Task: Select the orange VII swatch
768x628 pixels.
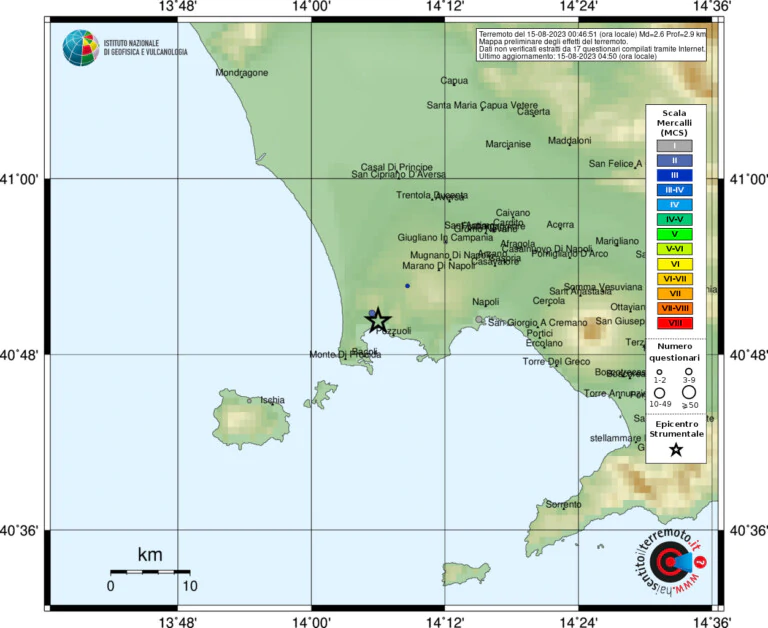Action: pos(674,293)
